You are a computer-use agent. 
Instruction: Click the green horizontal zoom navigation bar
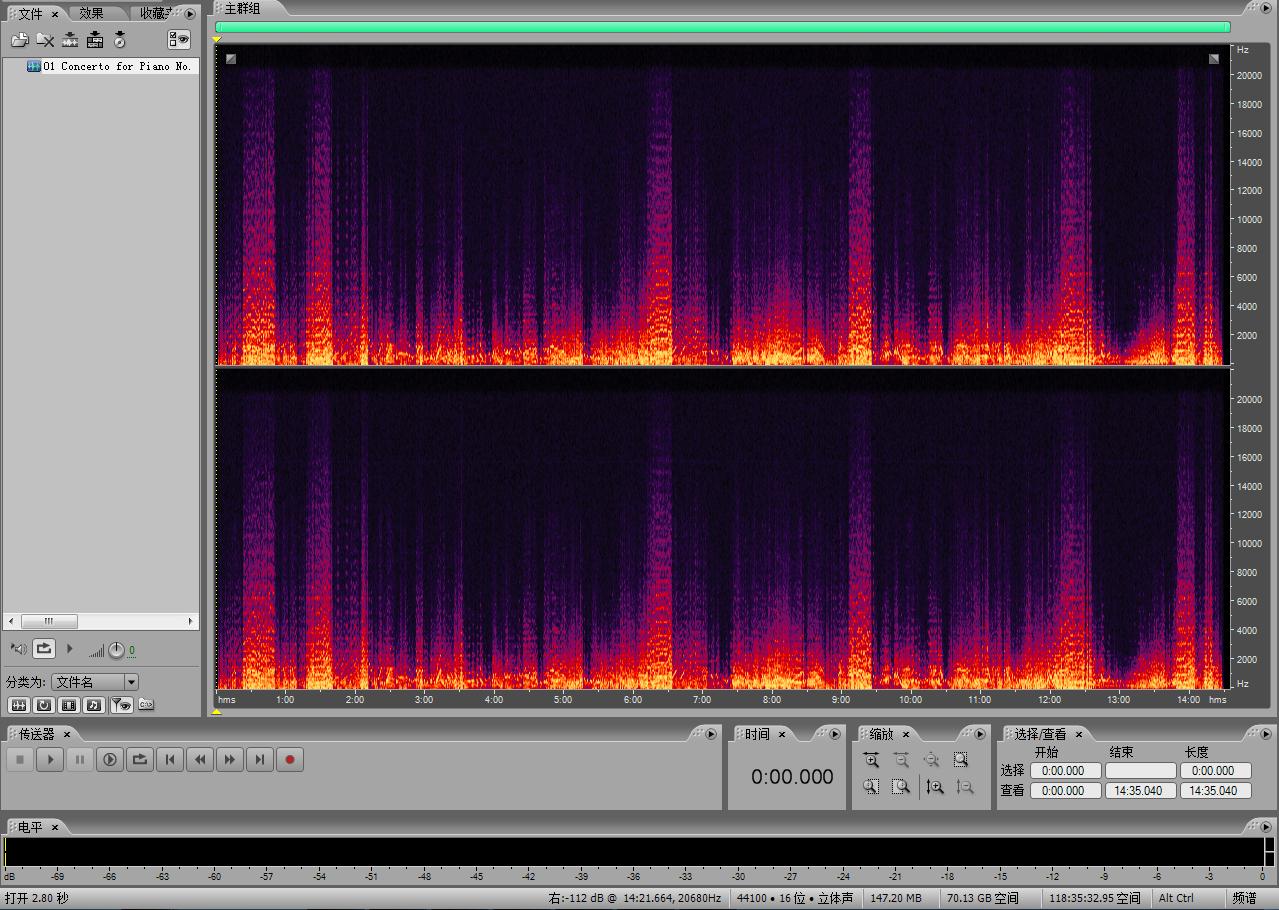[x=722, y=27]
